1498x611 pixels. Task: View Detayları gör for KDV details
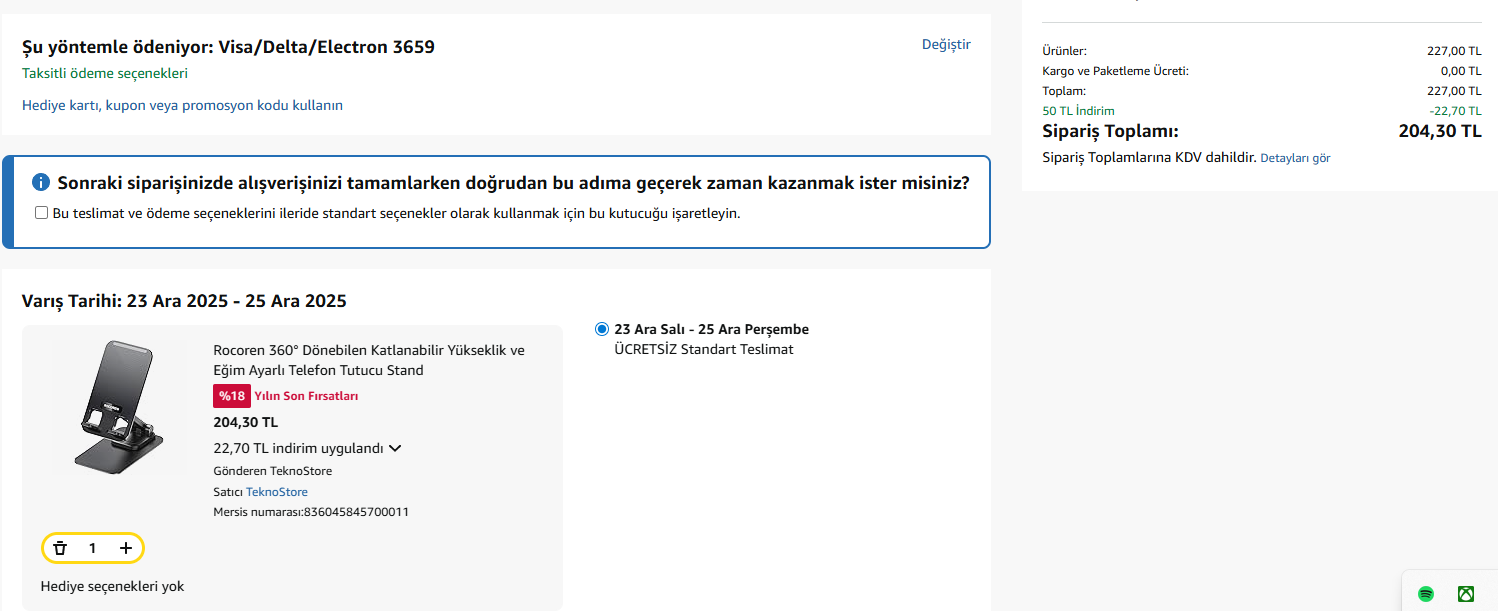[x=1294, y=158]
